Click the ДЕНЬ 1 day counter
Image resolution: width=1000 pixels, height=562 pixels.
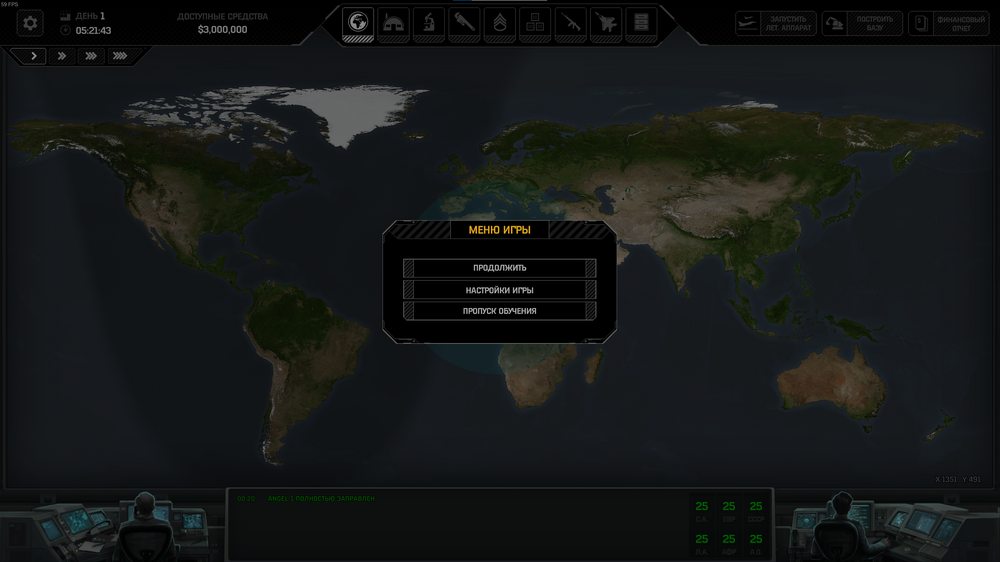[x=91, y=16]
